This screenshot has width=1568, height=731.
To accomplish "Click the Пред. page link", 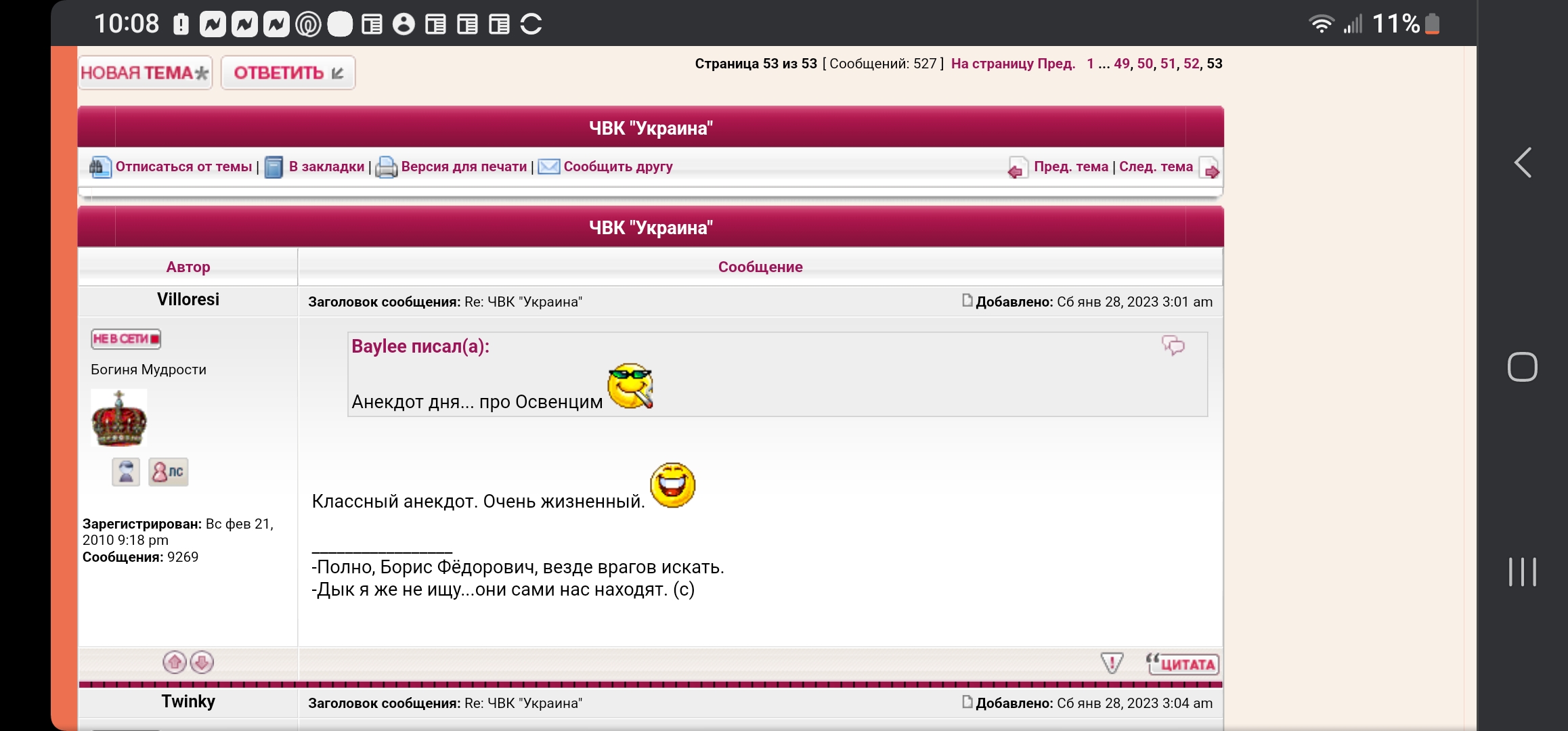I will click(1056, 64).
